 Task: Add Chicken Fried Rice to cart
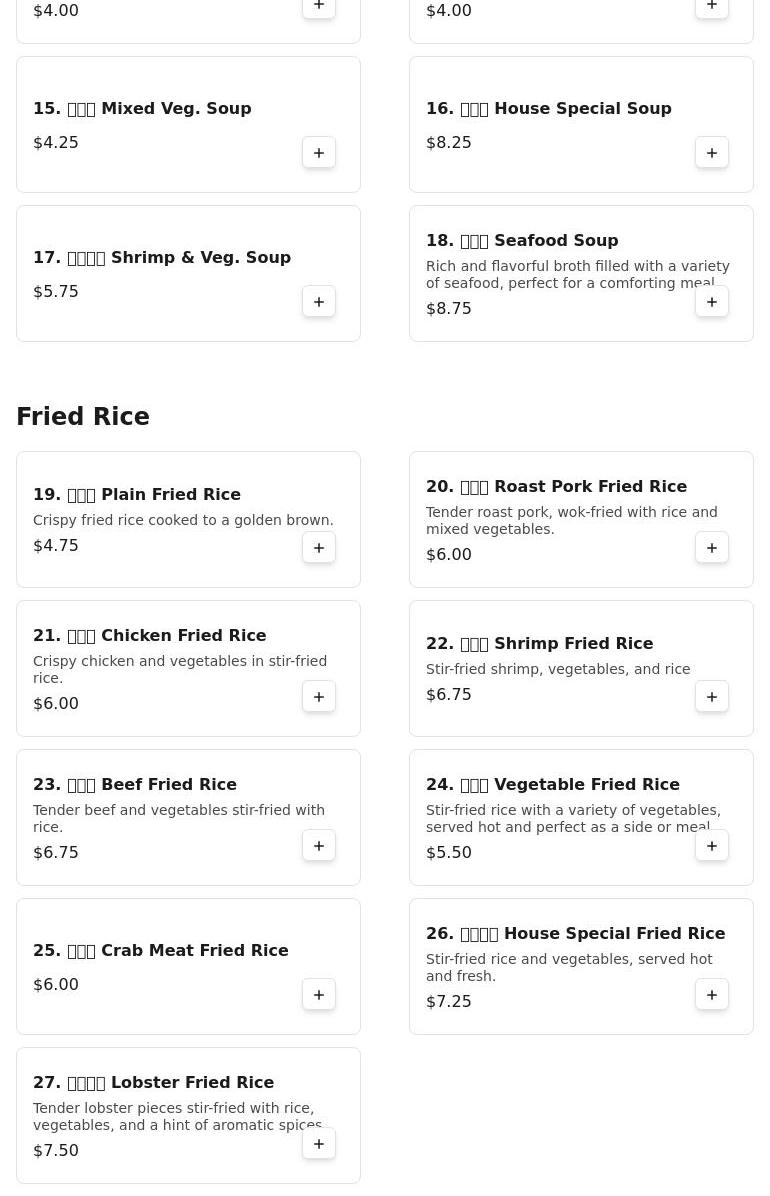(319, 697)
